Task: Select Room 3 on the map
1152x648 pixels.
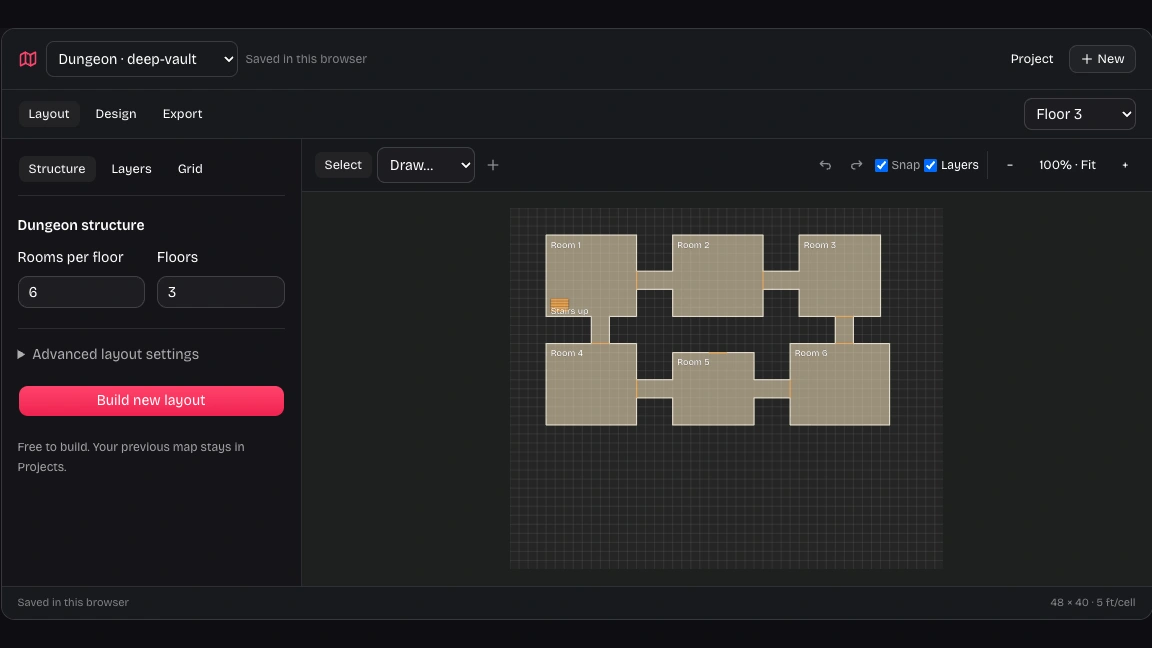Action: click(x=840, y=276)
